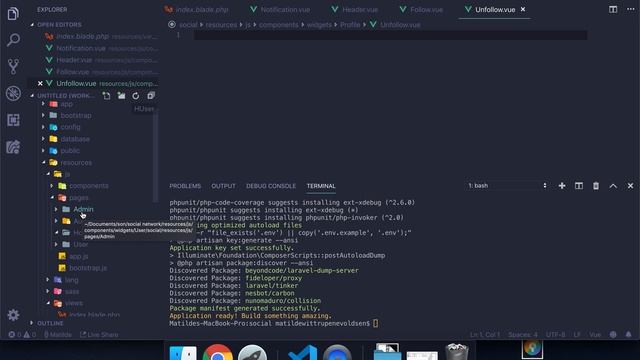The height and width of the screenshot is (360, 640).
Task: Change file encoding via UTF-8
Action: (x=556, y=335)
